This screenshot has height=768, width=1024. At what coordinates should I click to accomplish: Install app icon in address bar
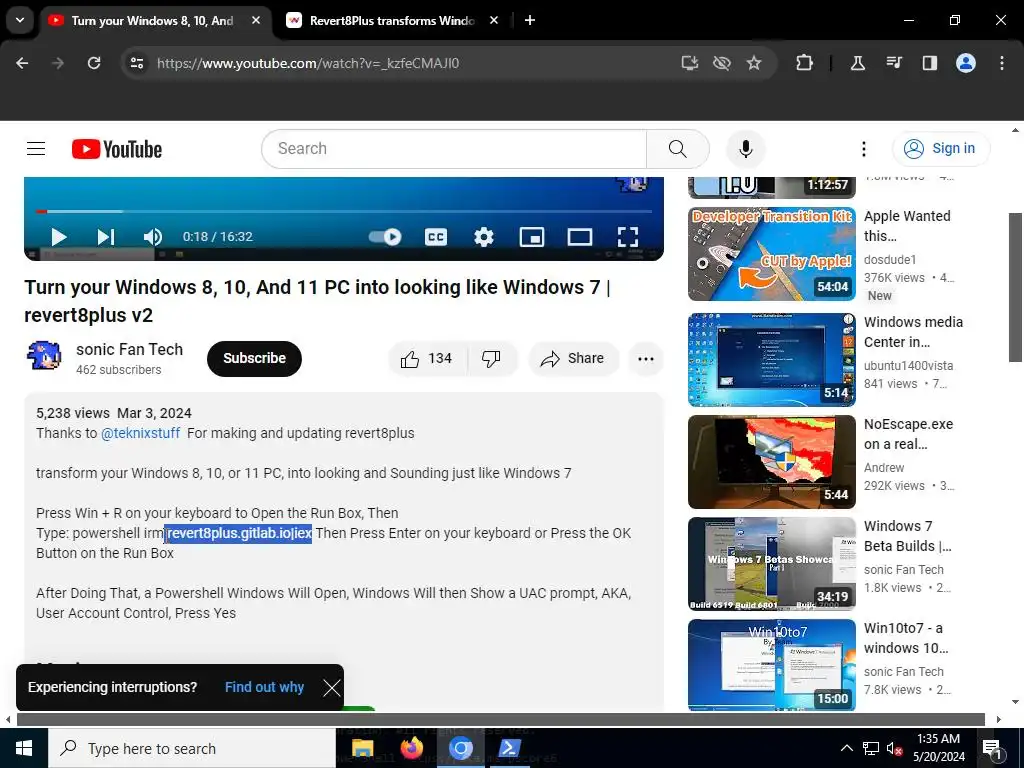[x=690, y=63]
